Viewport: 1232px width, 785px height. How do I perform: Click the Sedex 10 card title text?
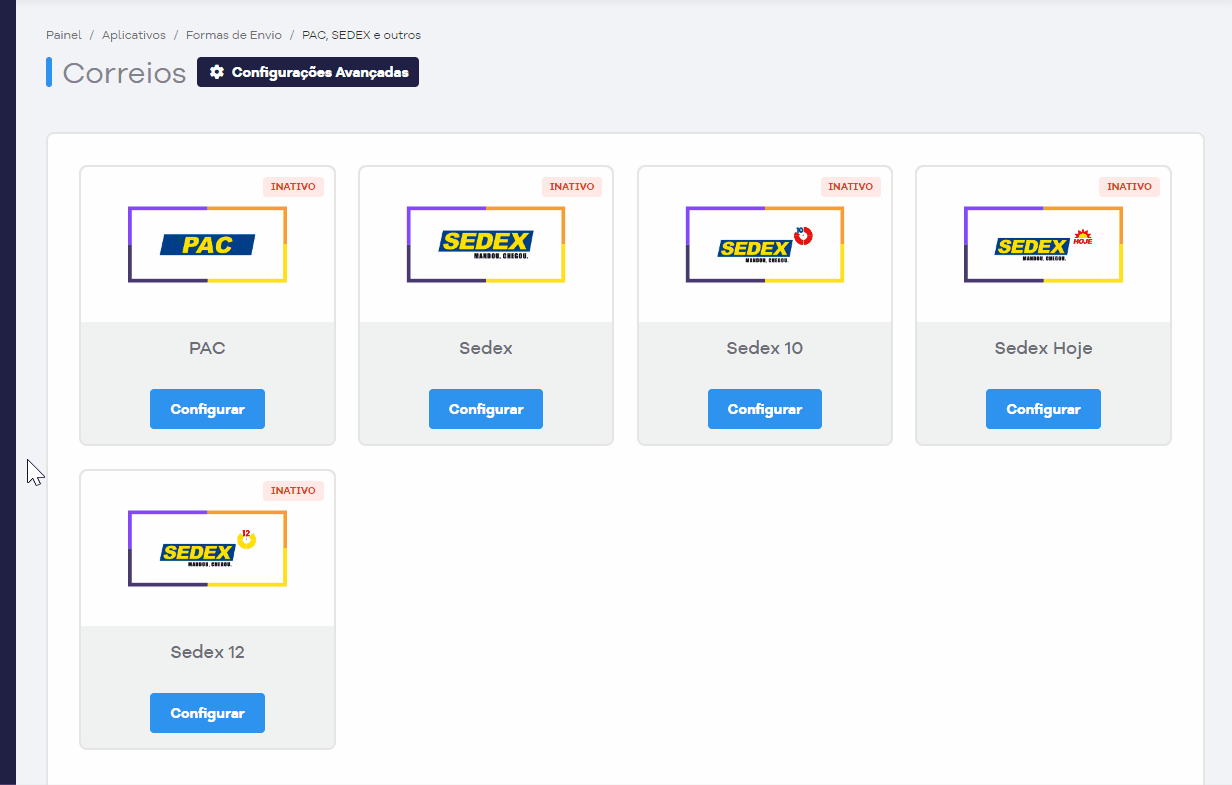click(765, 348)
